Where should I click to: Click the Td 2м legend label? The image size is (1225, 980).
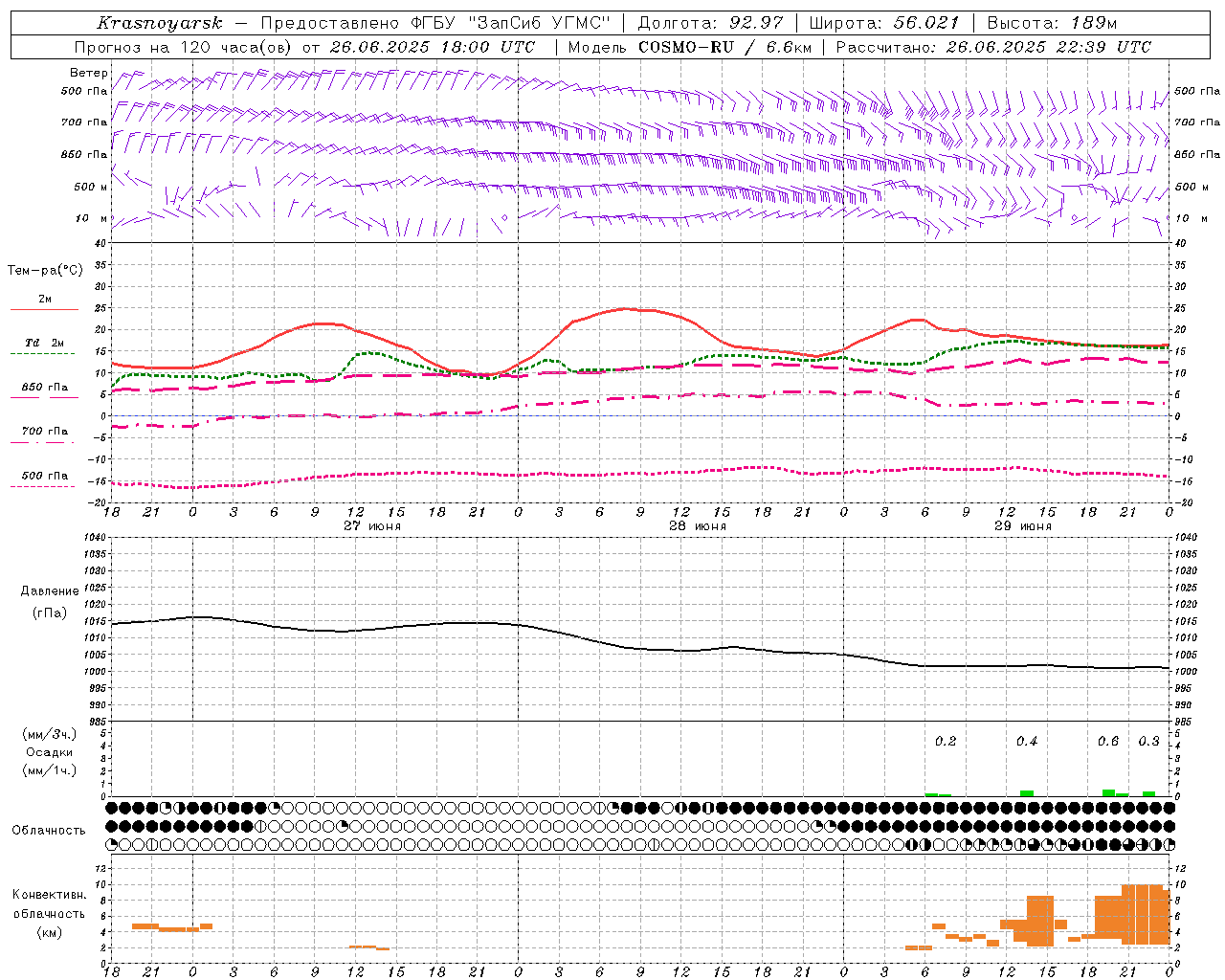coord(44,343)
